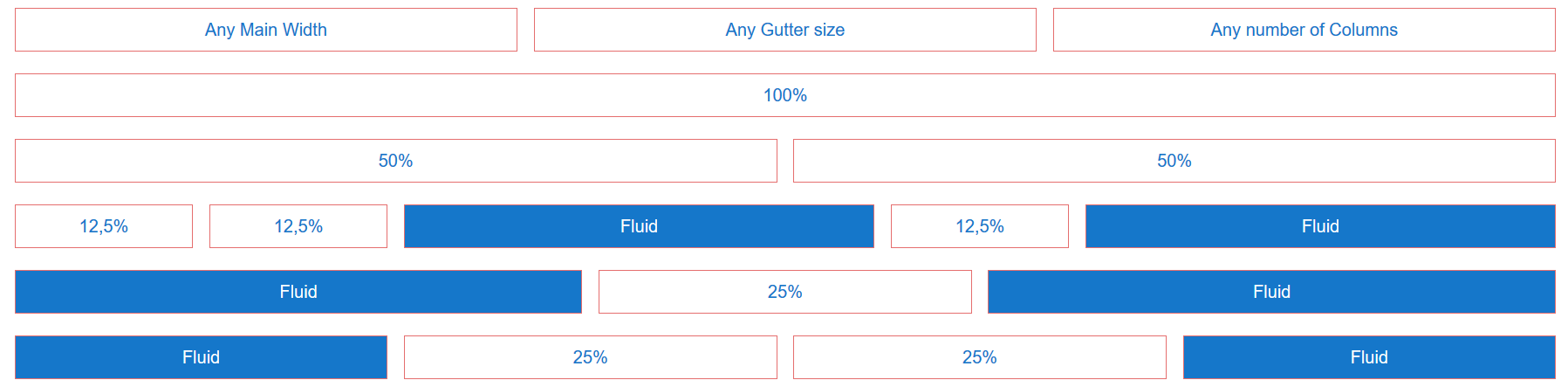Click the Any Gutter size label text
The image size is (1568, 387).
click(x=785, y=30)
